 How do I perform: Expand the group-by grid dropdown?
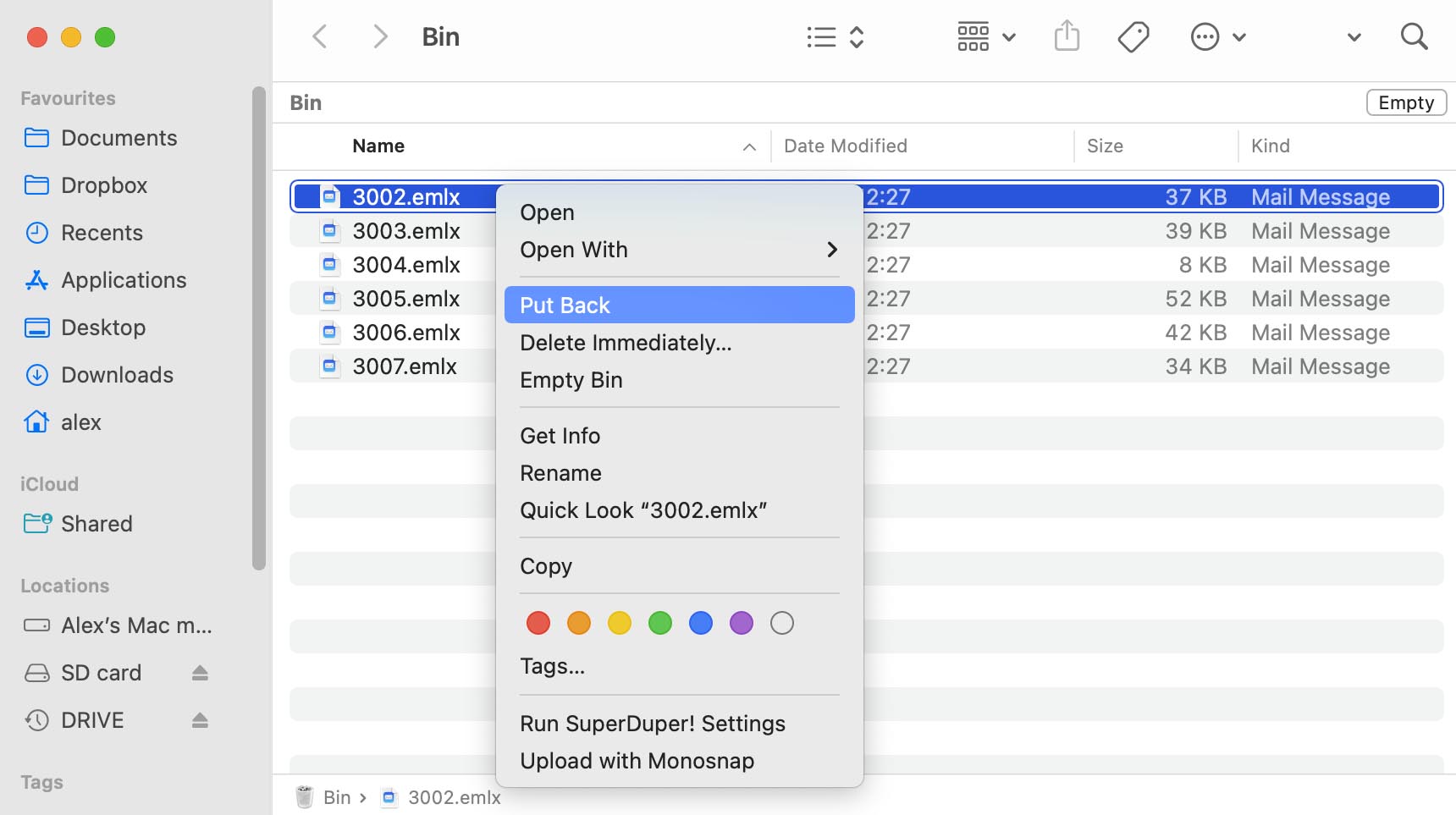pyautogui.click(x=986, y=36)
